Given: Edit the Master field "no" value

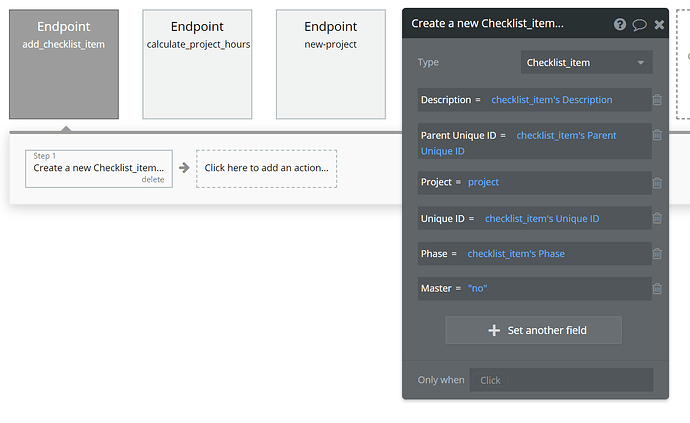Looking at the screenshot, I should (478, 289).
